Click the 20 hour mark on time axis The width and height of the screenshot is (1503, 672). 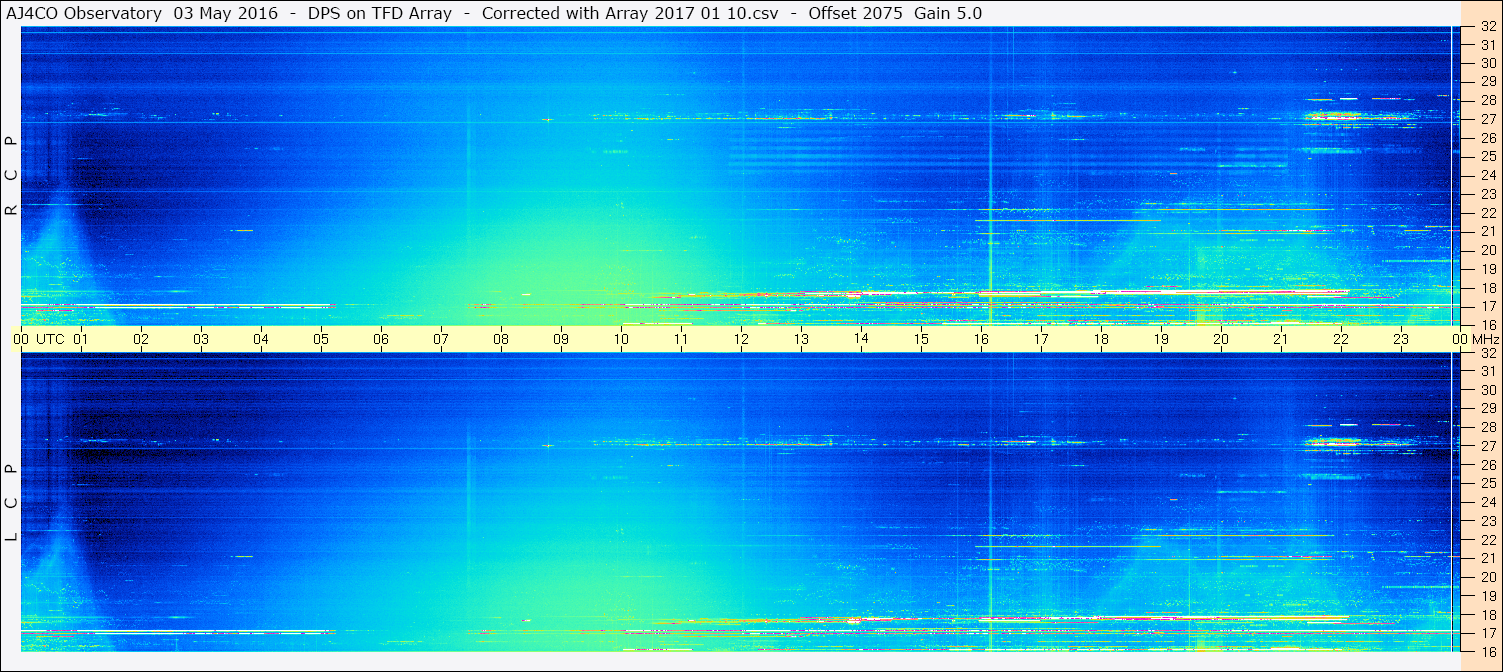(1221, 339)
